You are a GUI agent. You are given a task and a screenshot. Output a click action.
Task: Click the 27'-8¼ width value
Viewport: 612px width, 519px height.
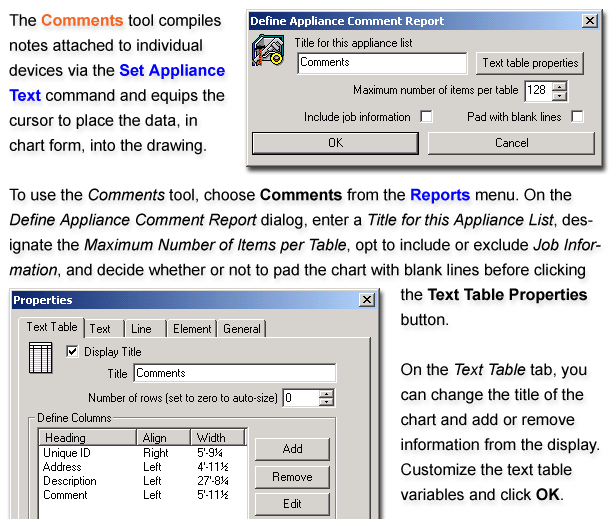[x=213, y=481]
